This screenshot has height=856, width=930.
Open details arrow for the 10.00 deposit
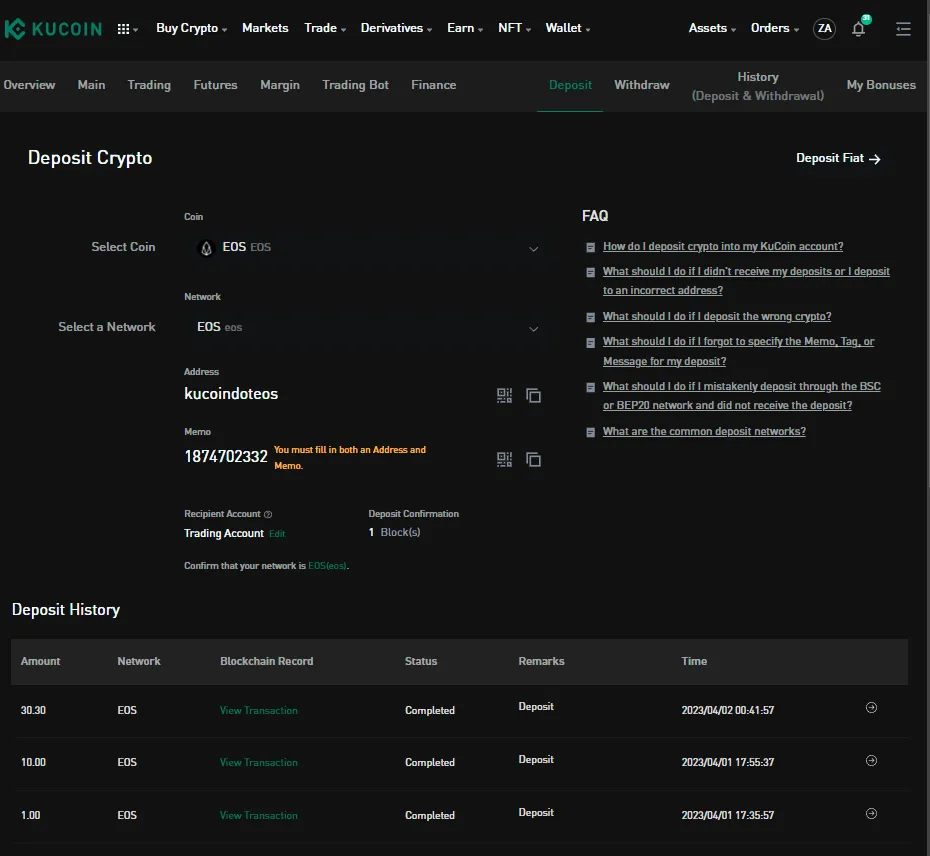click(x=871, y=760)
